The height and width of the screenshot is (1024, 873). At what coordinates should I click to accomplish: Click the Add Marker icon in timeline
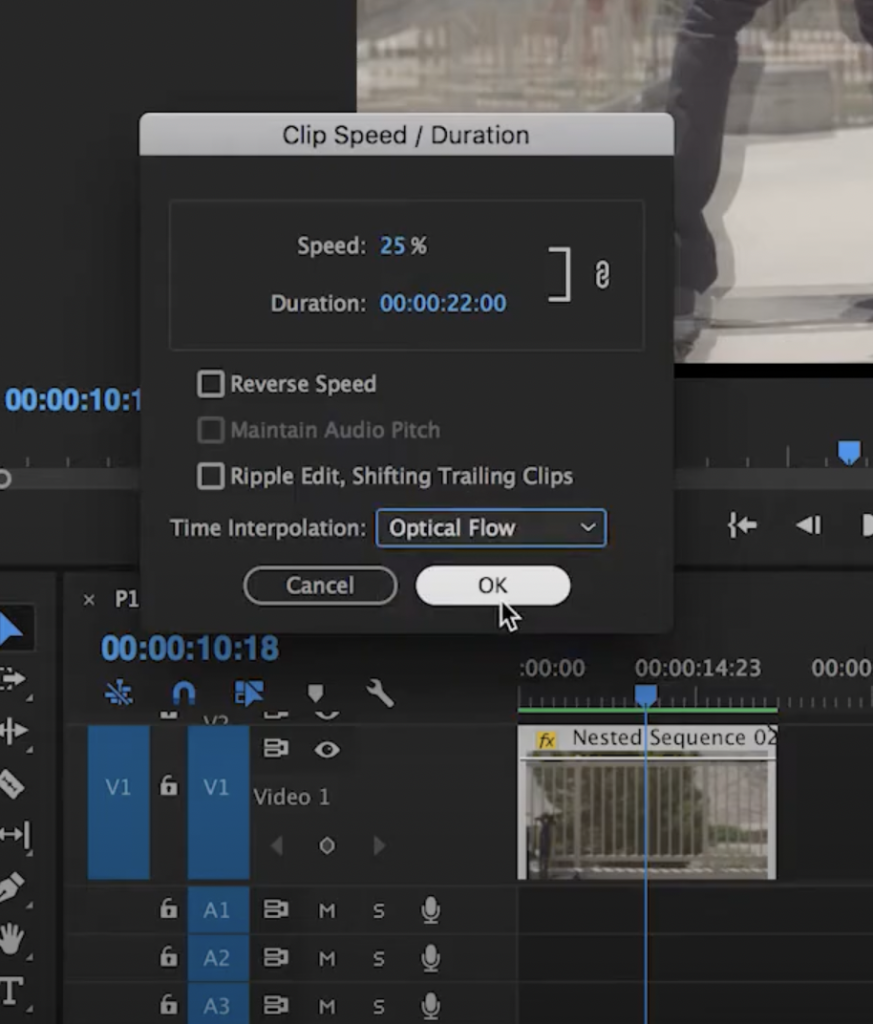[x=315, y=692]
